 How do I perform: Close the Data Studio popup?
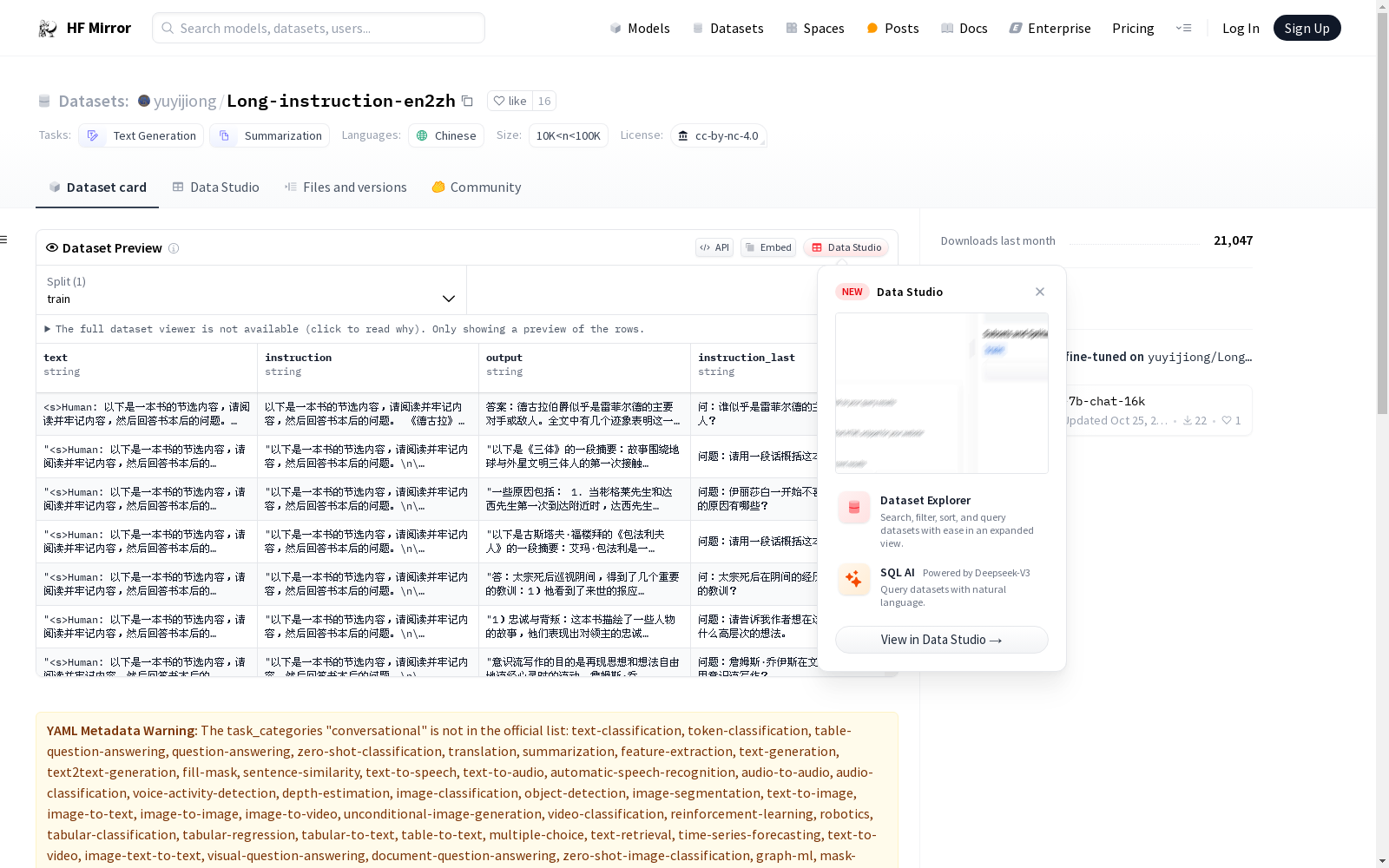point(1039,292)
